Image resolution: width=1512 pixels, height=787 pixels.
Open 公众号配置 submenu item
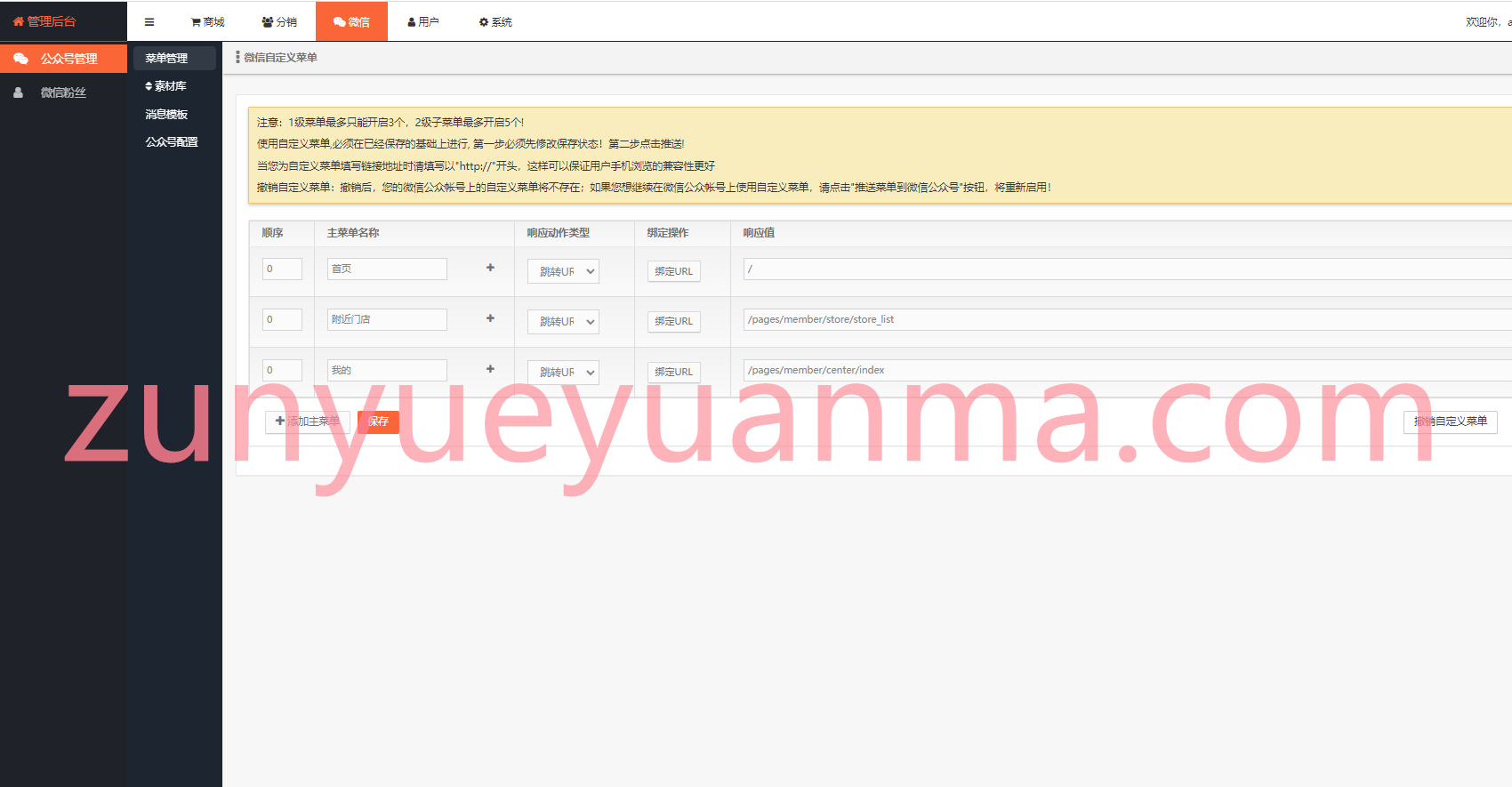coord(172,142)
